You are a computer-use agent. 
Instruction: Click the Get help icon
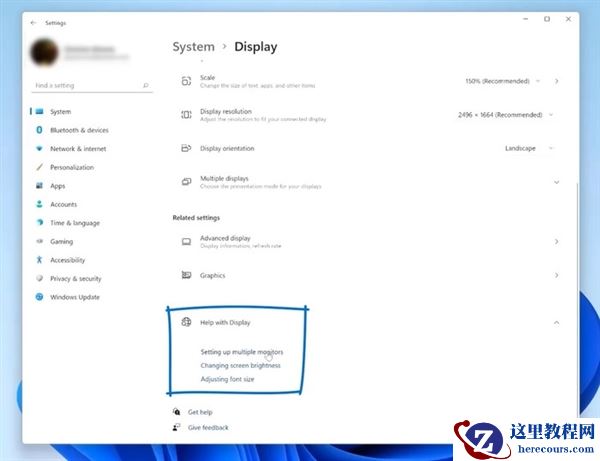click(176, 412)
